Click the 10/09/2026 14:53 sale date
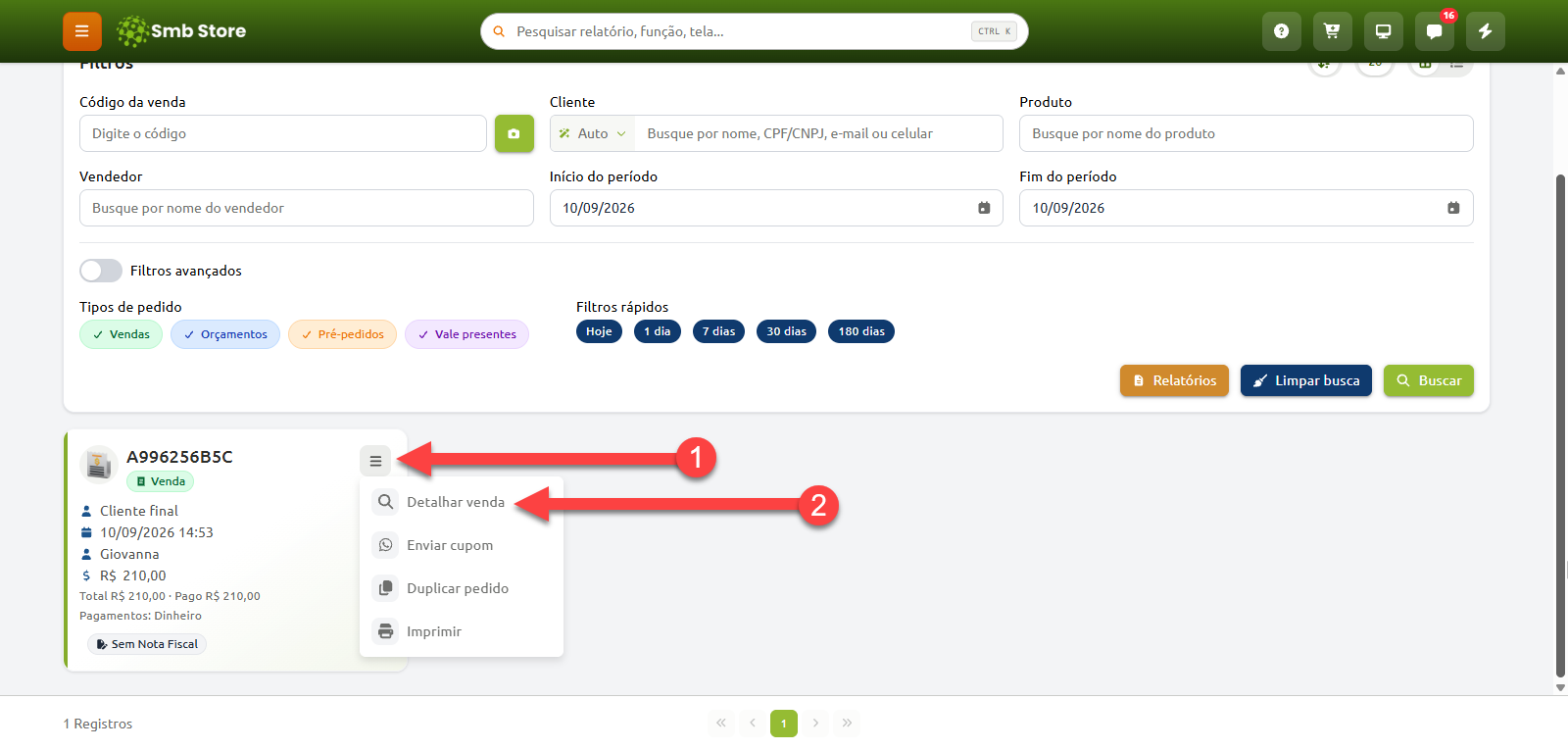Viewport: 1568px width, 750px height. [157, 532]
